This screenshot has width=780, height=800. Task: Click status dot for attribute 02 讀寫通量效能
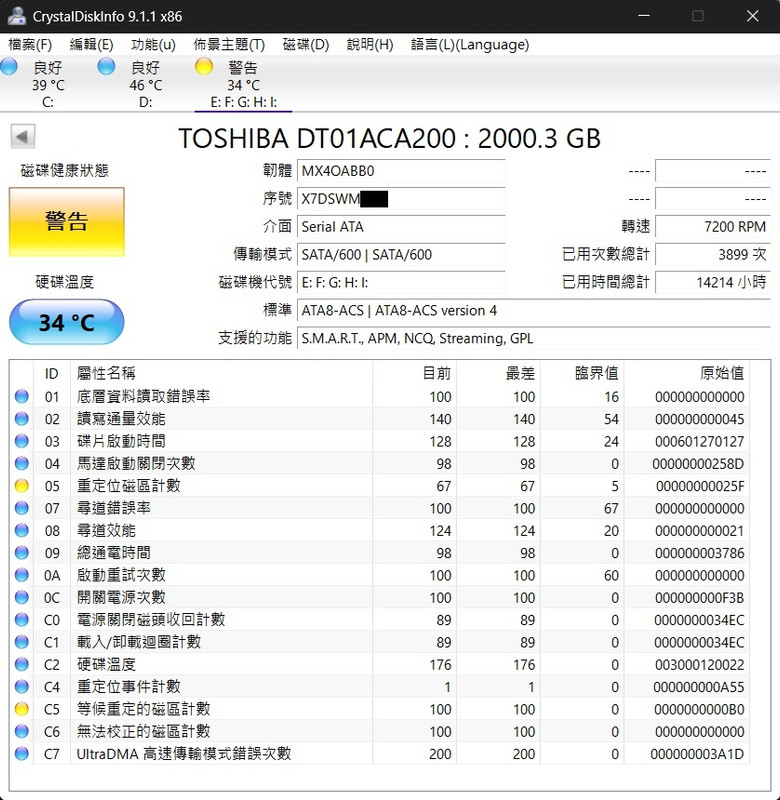click(21, 419)
